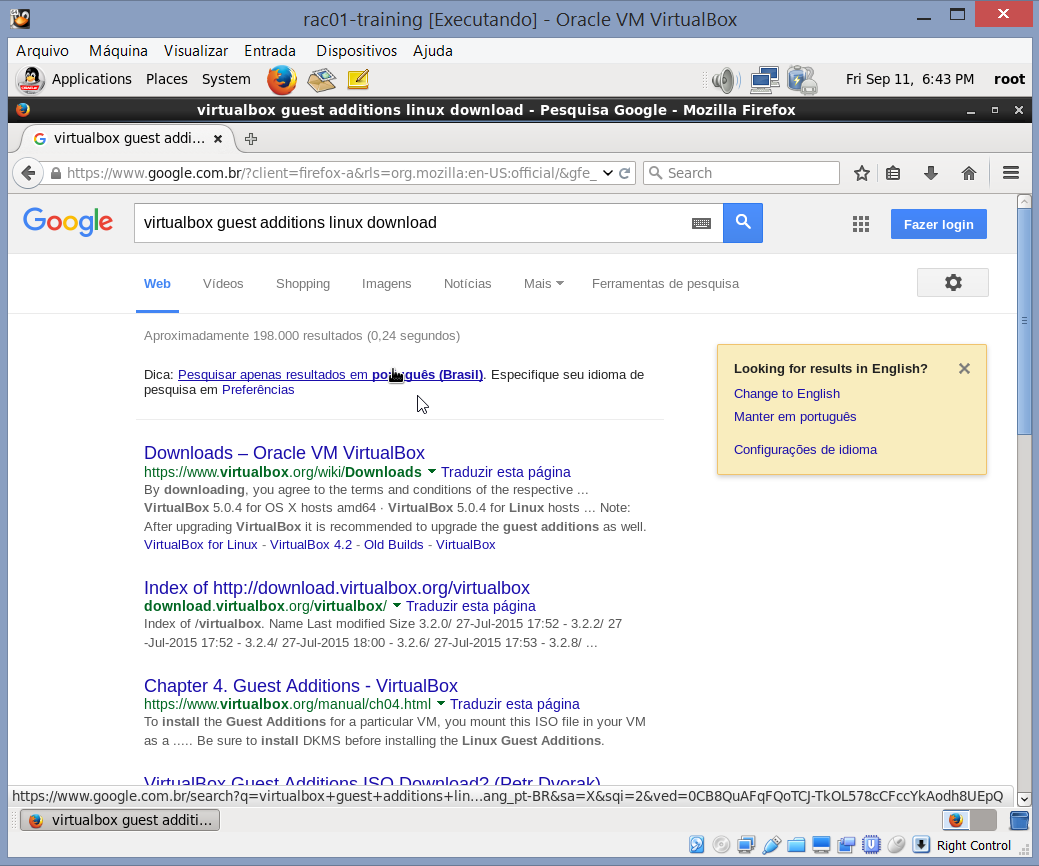This screenshot has width=1039, height=866.
Task: Open the Máquina menu
Action: click(118, 51)
